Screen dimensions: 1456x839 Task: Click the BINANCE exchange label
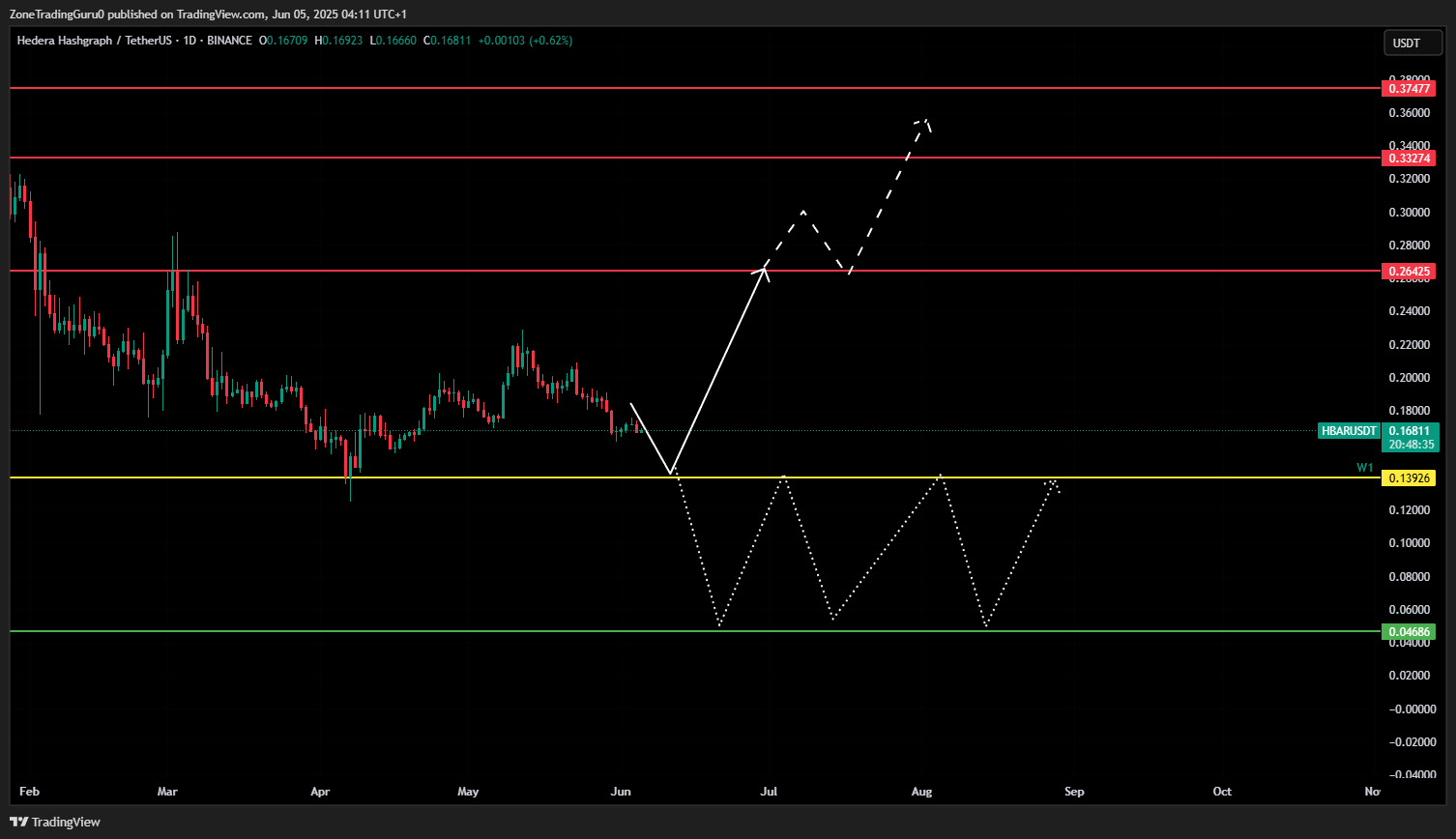pos(229,41)
